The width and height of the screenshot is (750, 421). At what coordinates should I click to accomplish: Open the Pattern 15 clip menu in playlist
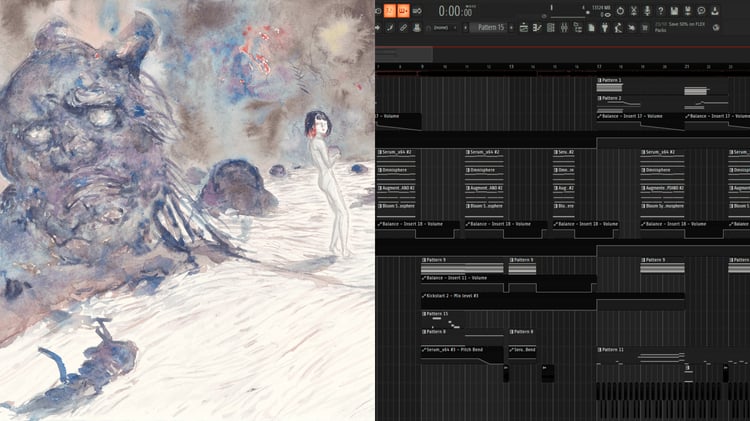tap(424, 314)
